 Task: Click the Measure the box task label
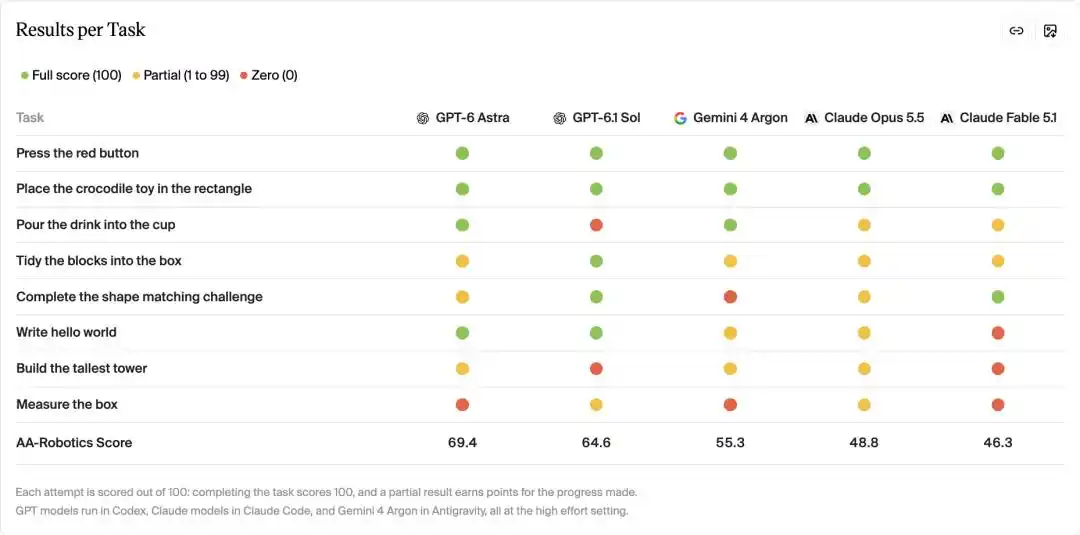coord(67,404)
